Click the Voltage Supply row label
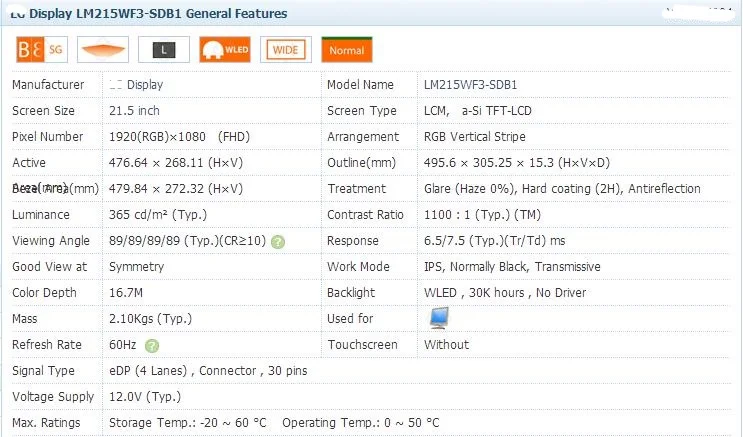Viewport: 743px width, 437px height. coord(53,397)
